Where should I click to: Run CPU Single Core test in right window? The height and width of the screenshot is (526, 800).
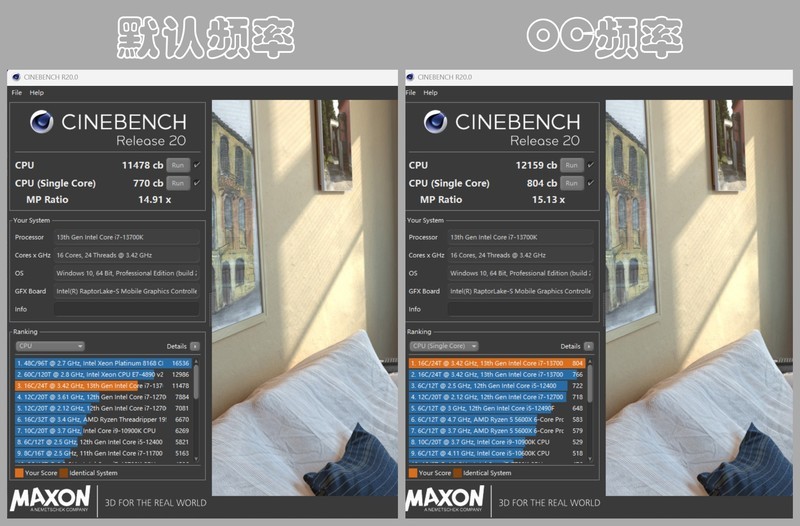572,183
